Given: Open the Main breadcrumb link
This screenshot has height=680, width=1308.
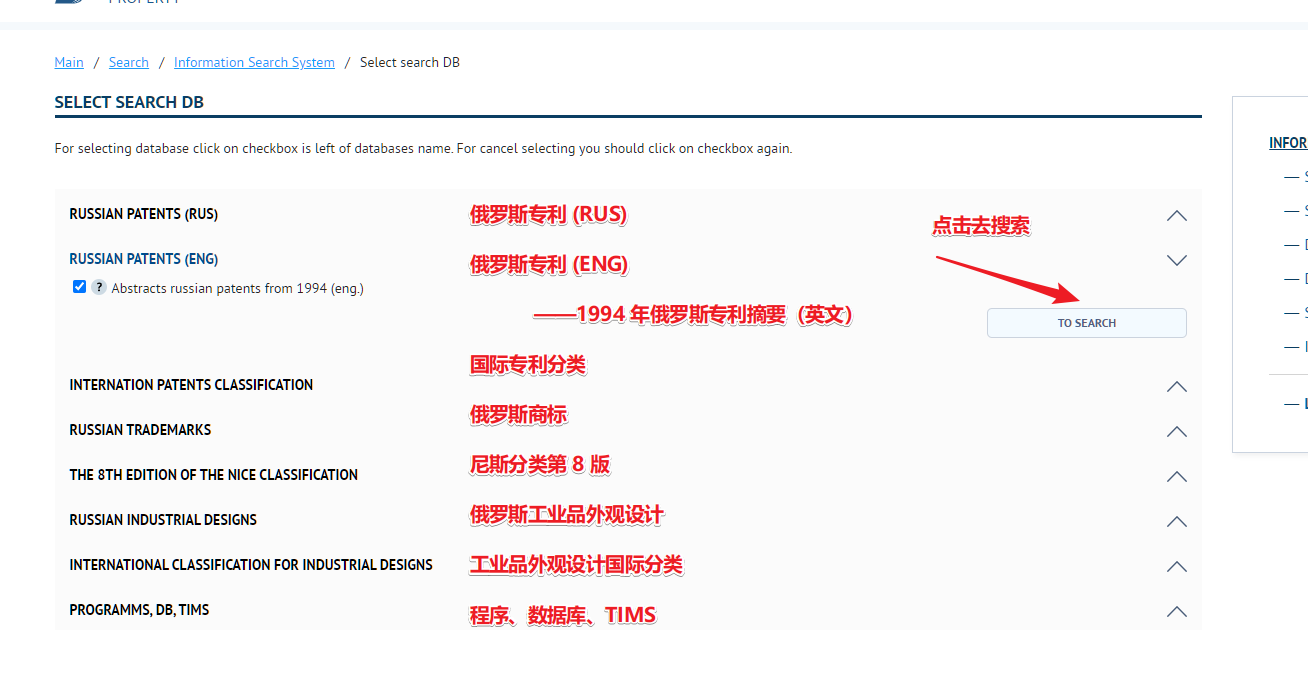Looking at the screenshot, I should 69,62.
